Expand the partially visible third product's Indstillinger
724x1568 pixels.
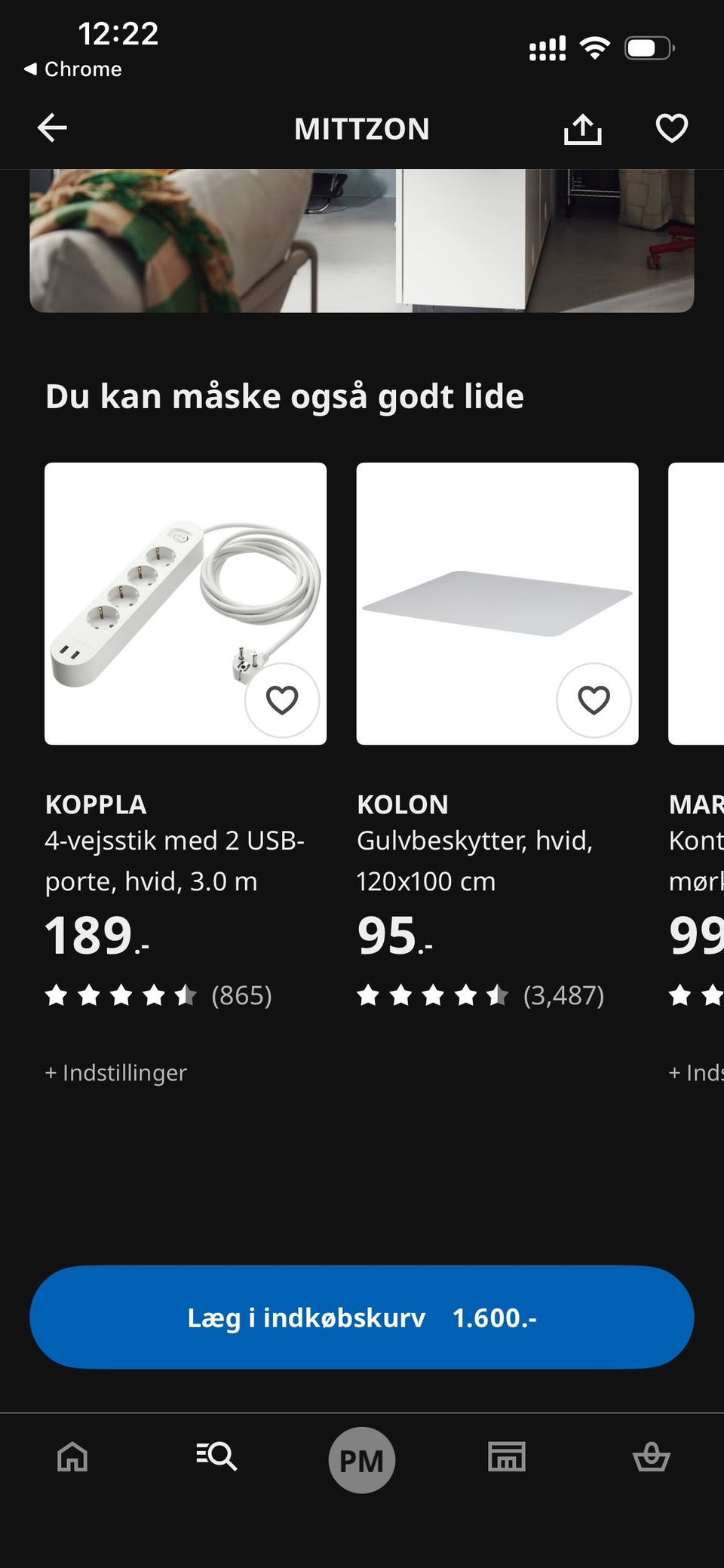coord(695,1072)
